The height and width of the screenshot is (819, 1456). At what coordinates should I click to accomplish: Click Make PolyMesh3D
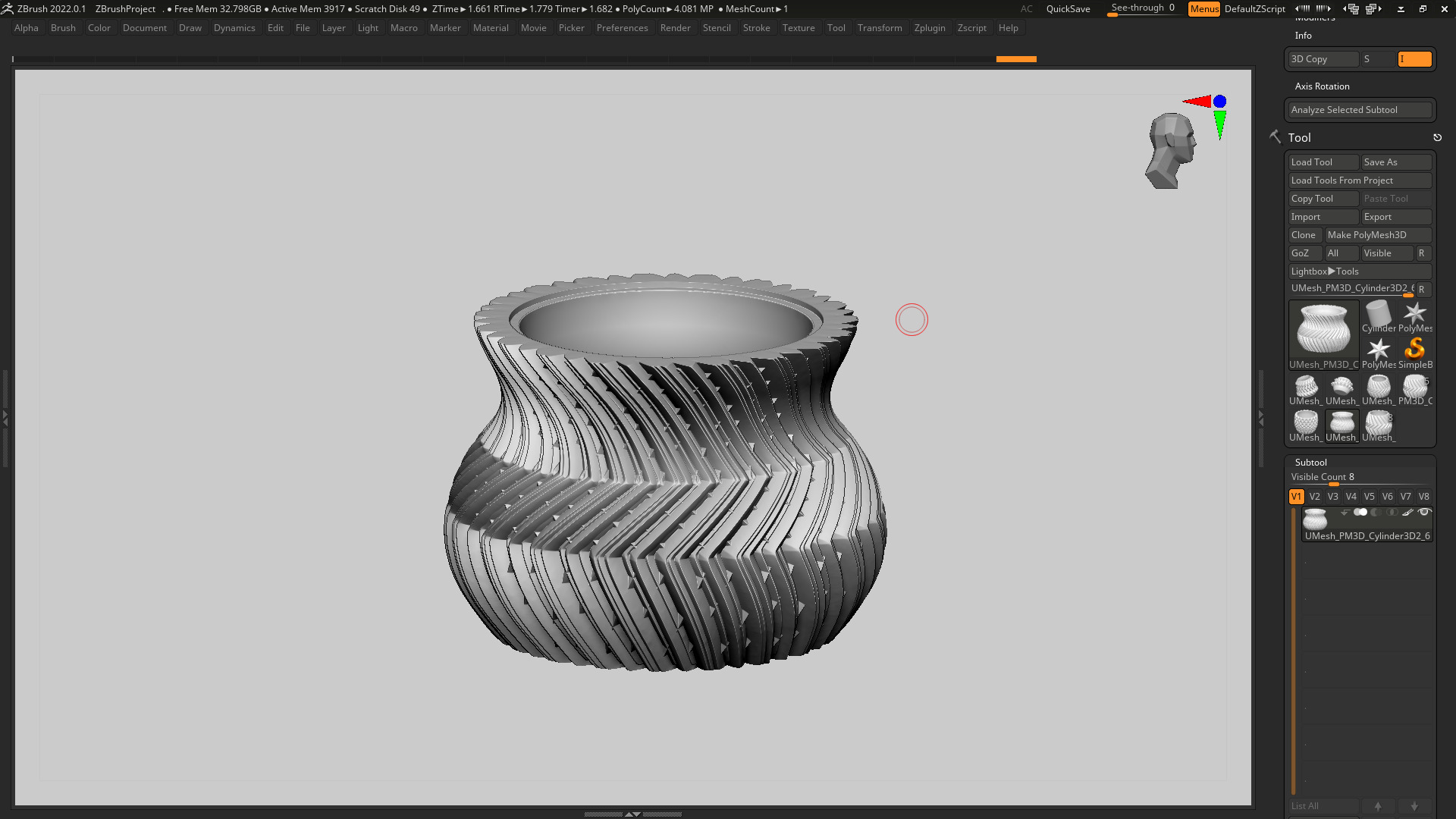click(1379, 235)
